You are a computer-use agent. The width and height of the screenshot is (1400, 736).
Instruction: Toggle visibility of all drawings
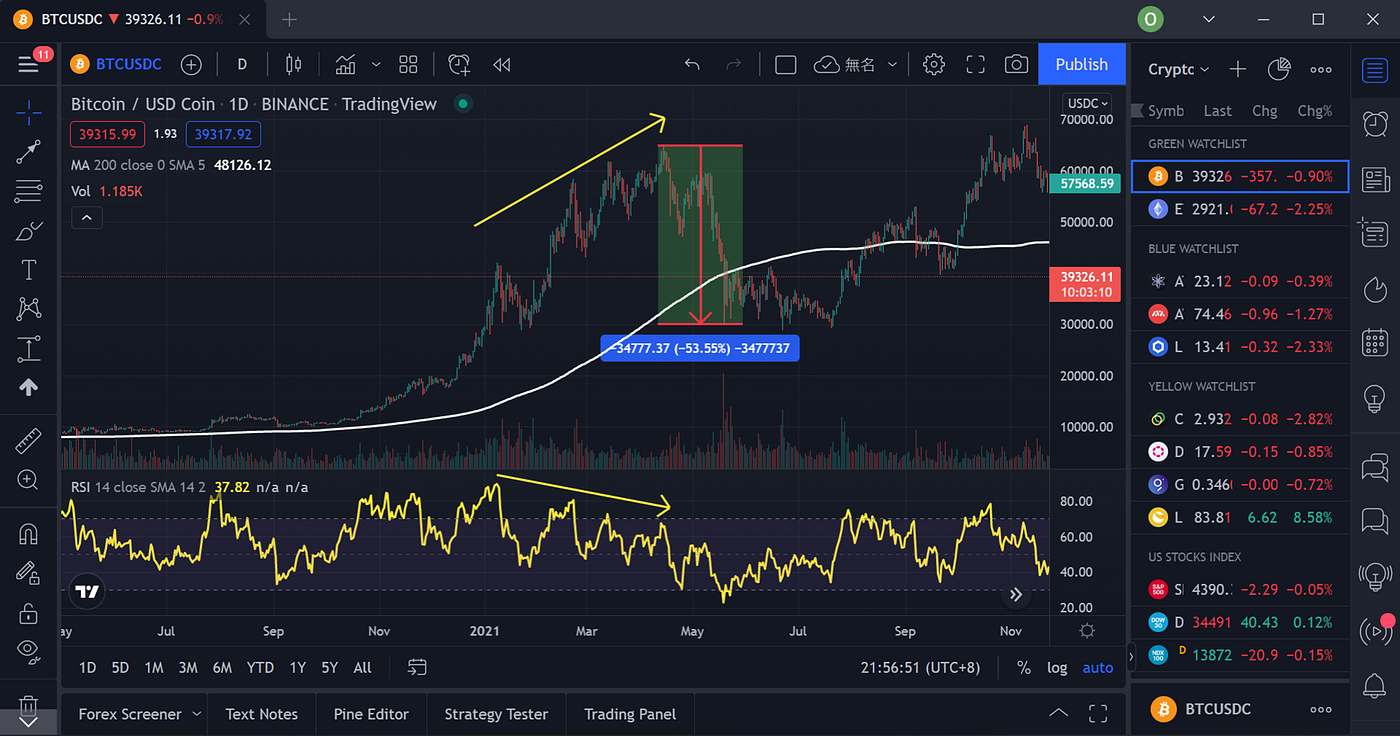tap(29, 651)
